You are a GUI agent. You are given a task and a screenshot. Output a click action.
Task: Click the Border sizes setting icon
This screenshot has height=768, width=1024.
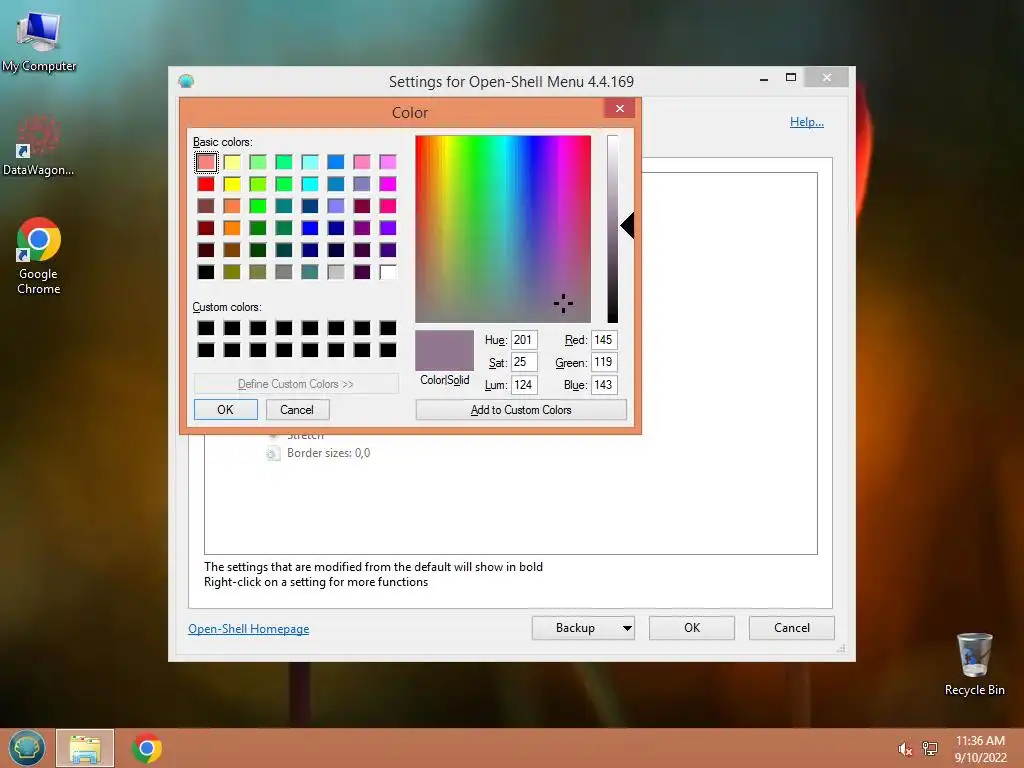click(x=273, y=453)
